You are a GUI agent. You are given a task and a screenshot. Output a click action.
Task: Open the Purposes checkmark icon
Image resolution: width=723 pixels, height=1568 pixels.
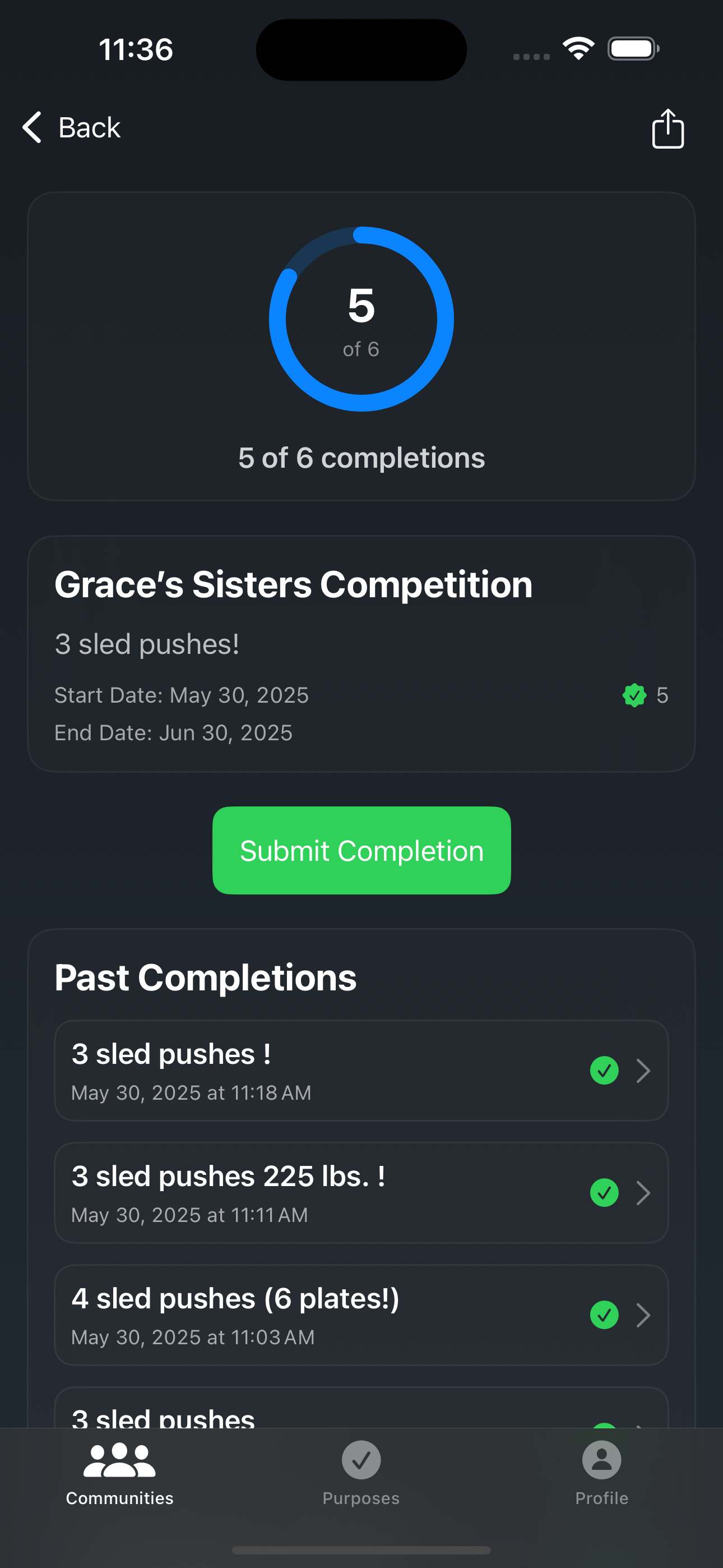coord(361,1460)
